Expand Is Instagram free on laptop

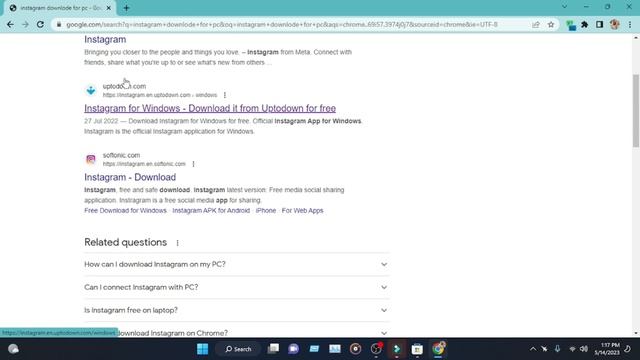[x=236, y=310]
